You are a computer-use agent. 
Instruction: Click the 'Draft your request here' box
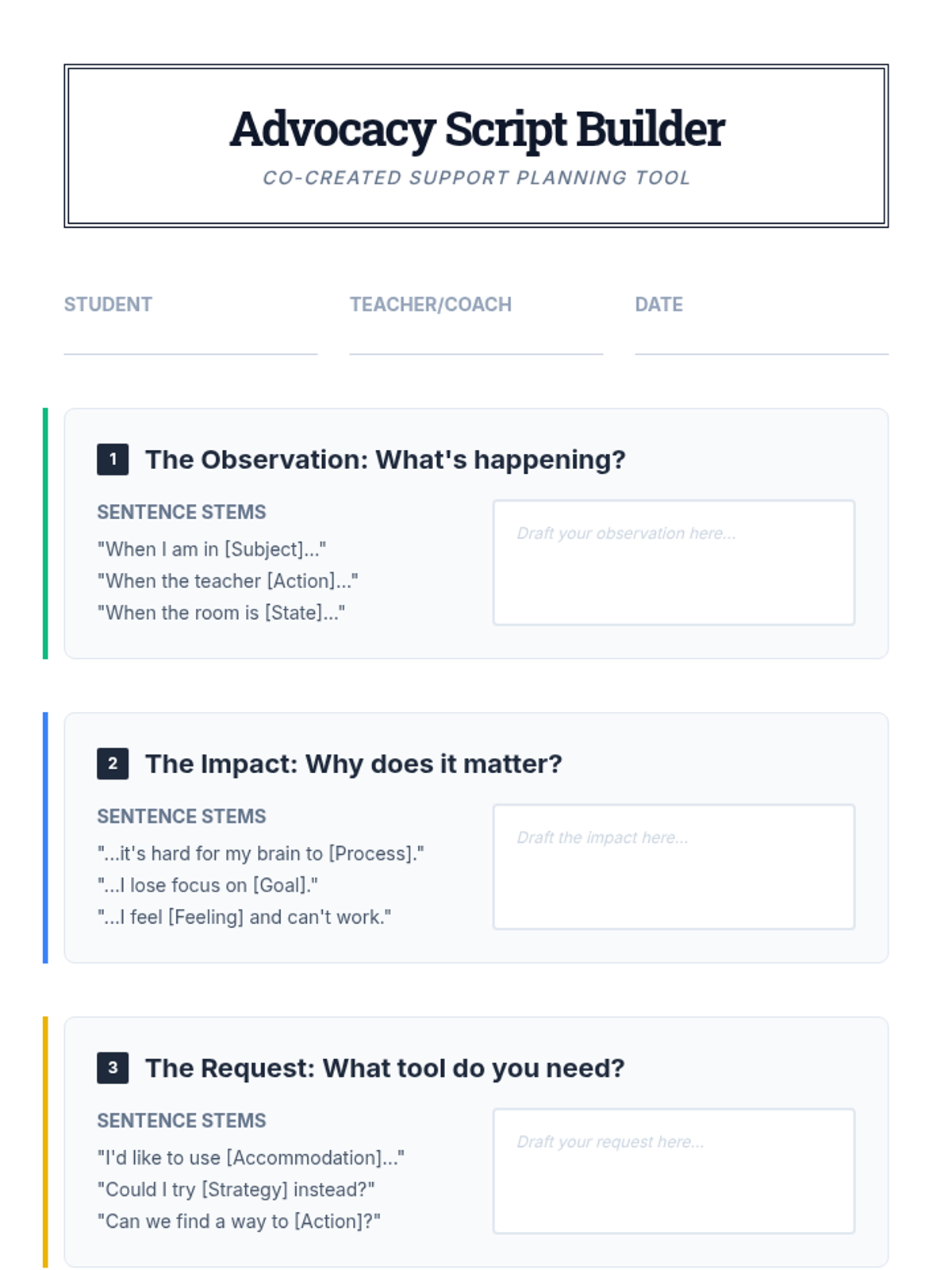[674, 1171]
